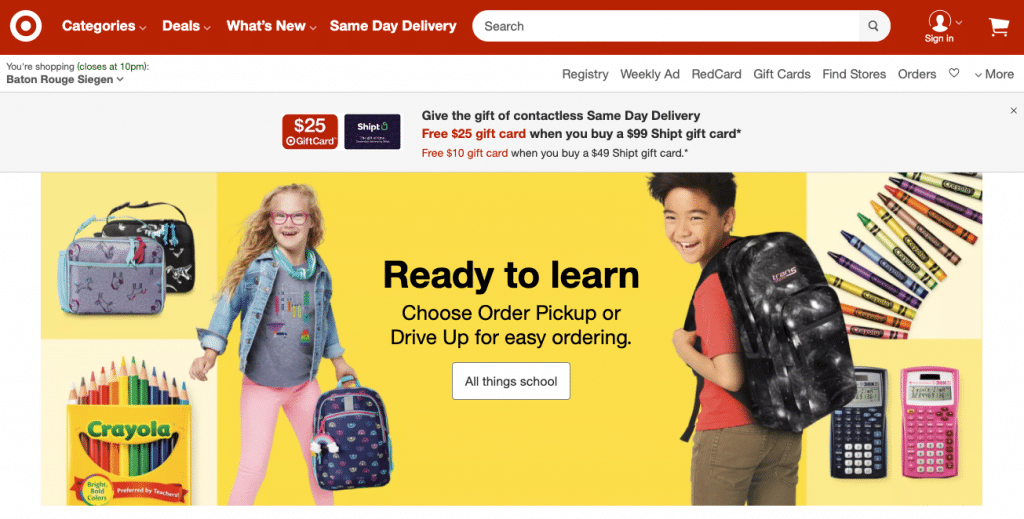This screenshot has width=1024, height=519.
Task: Open the Registry link
Action: 585,74
